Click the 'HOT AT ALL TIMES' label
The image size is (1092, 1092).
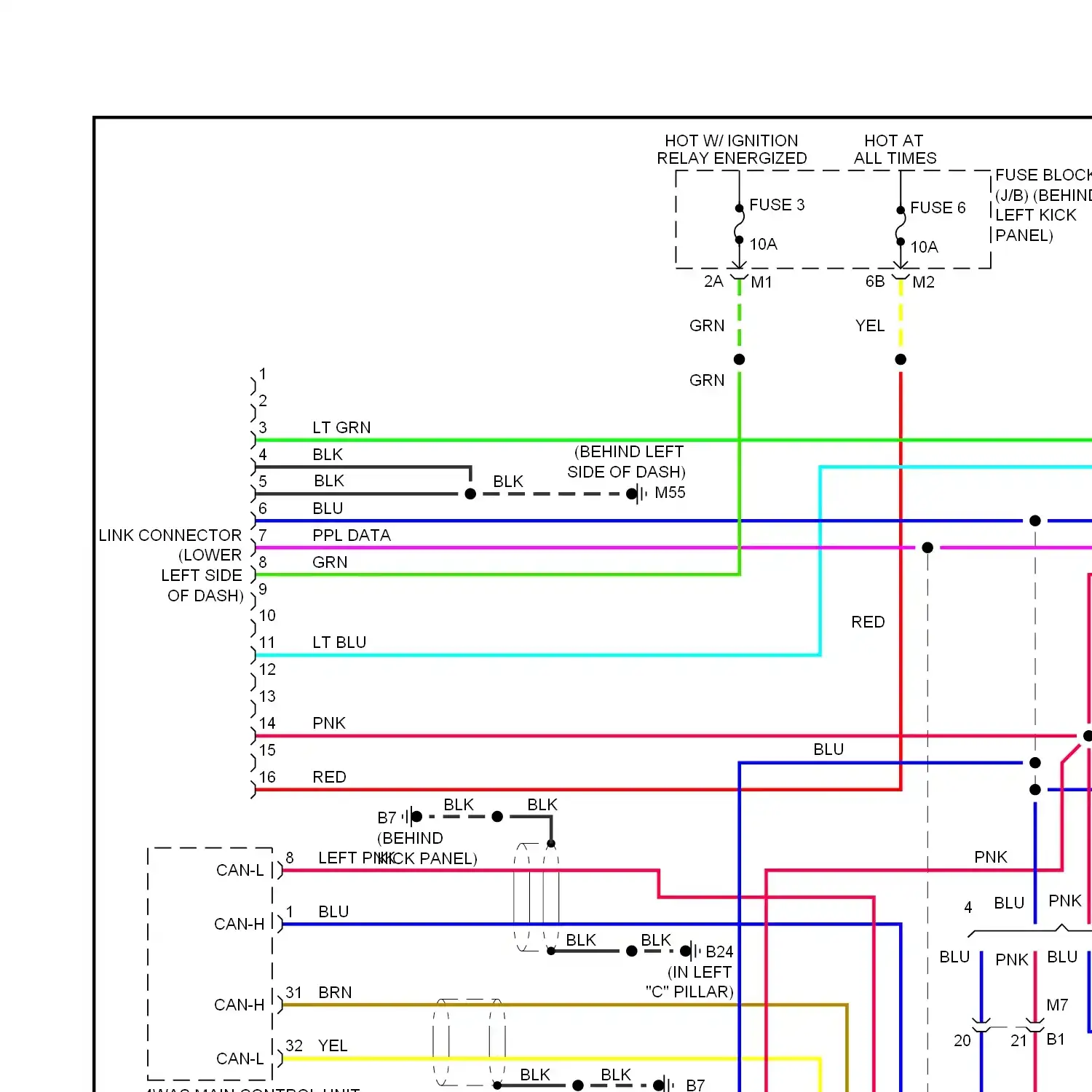(895, 149)
